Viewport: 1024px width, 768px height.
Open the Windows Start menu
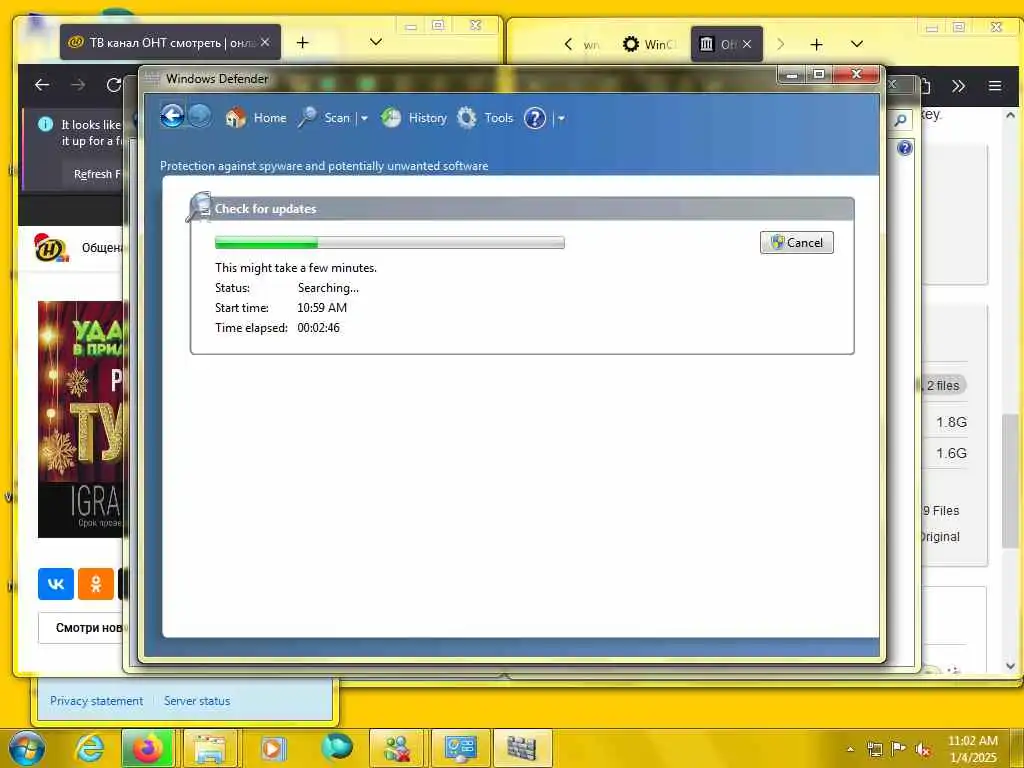pos(26,748)
